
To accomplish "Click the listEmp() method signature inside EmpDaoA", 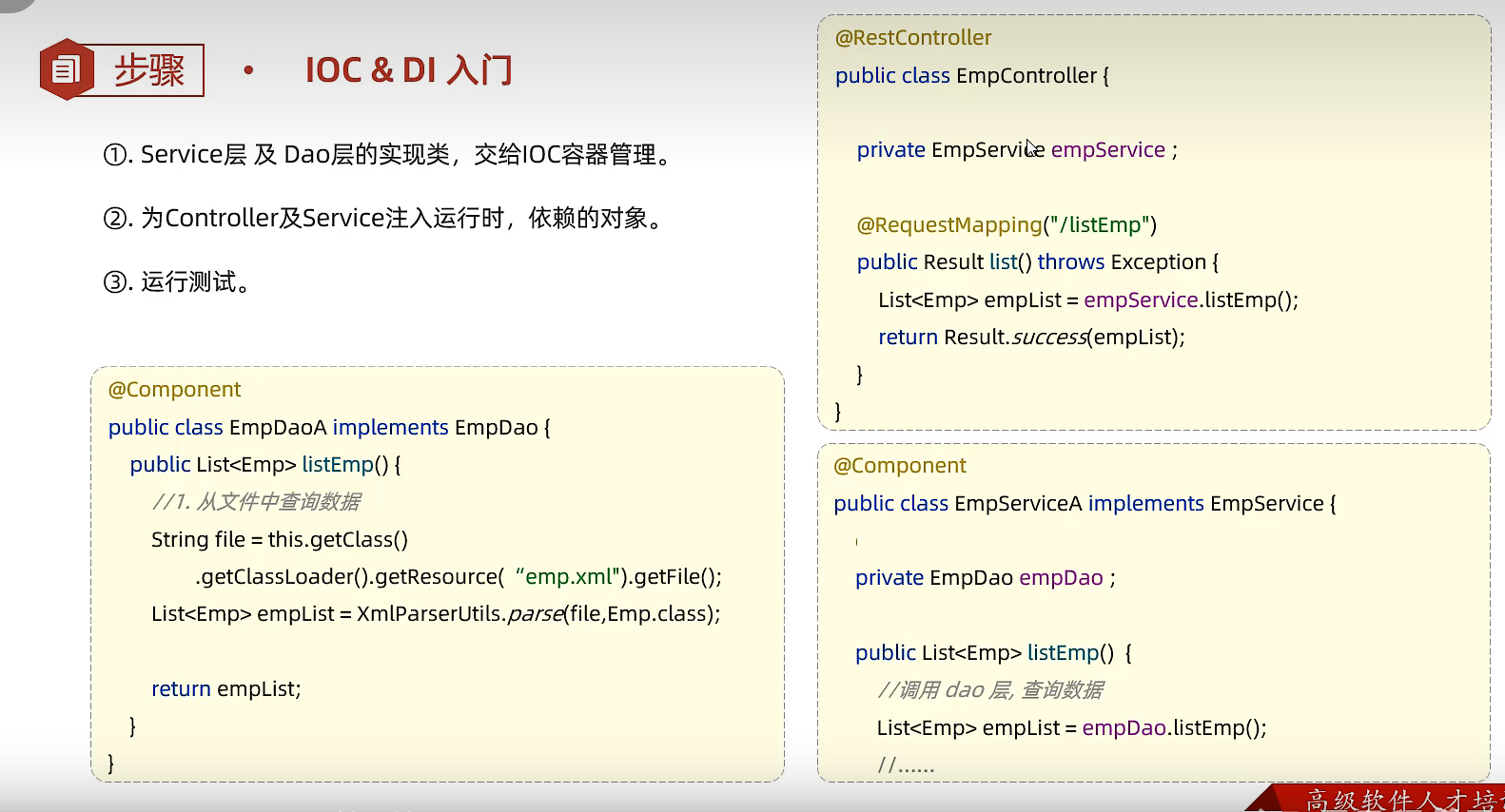I will click(265, 465).
